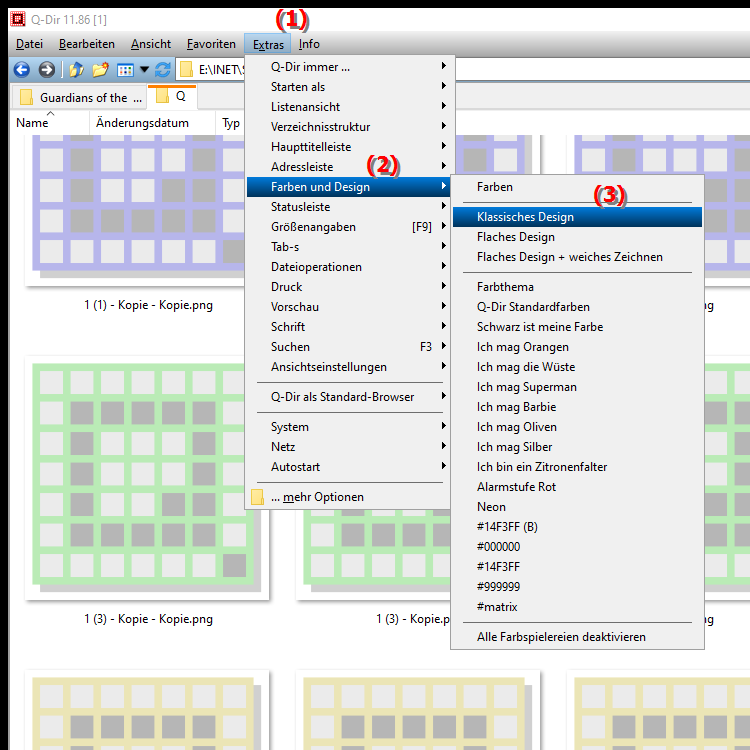Click Alle Farbspielereien deaktivieren
The image size is (750, 750).
point(577,637)
